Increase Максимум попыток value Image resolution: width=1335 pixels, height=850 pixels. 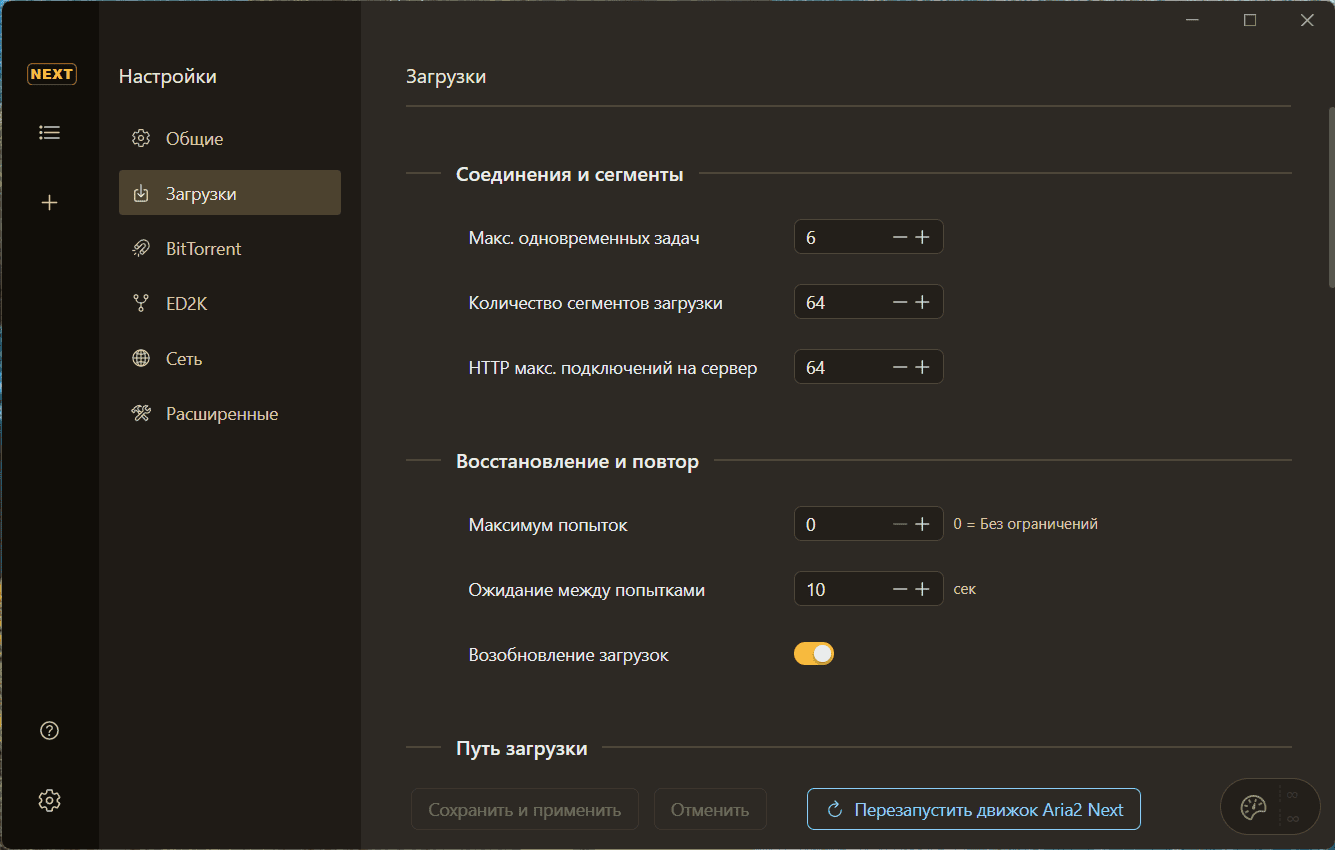[923, 524]
